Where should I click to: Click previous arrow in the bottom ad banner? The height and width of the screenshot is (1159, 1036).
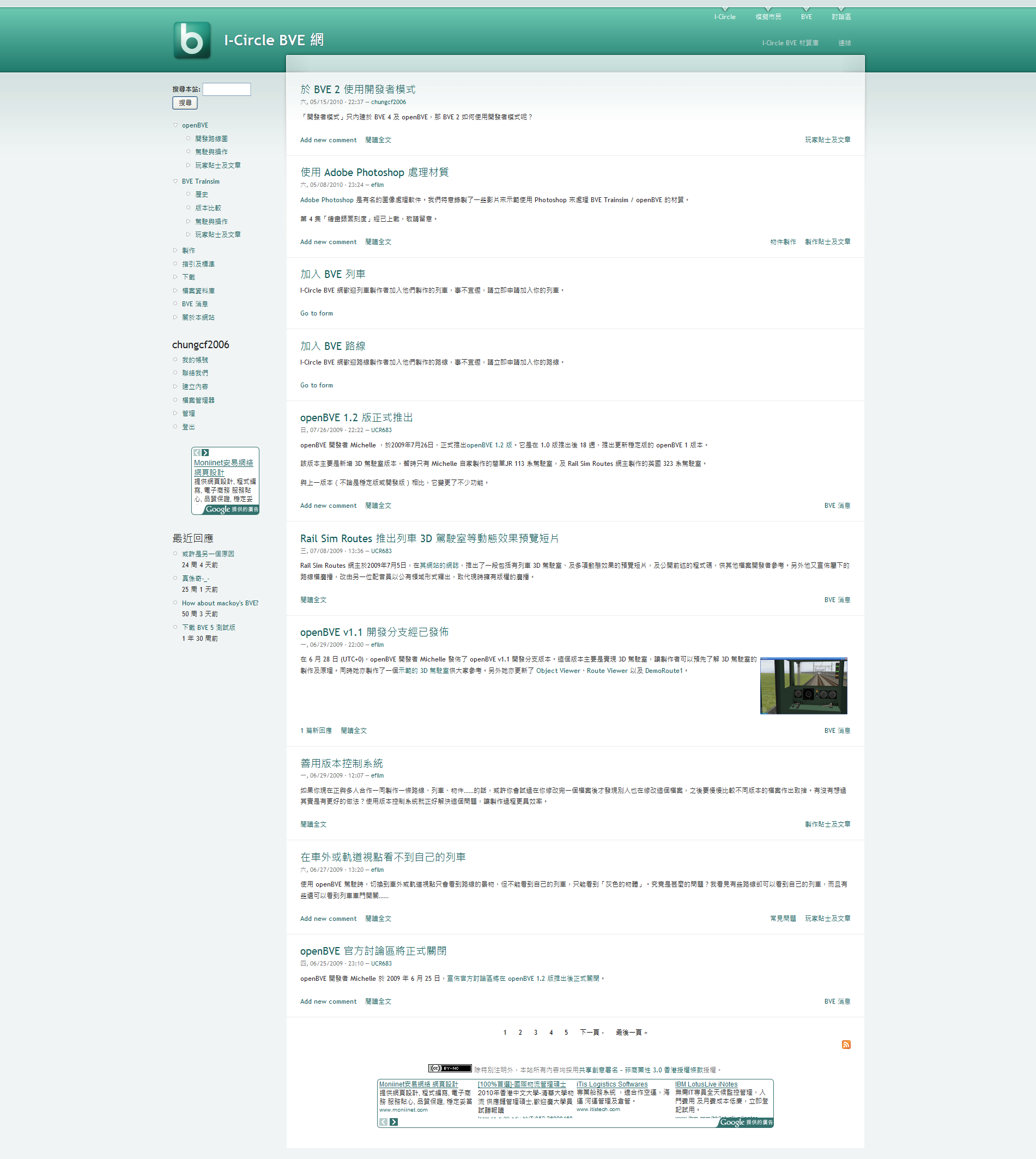coord(384,1122)
